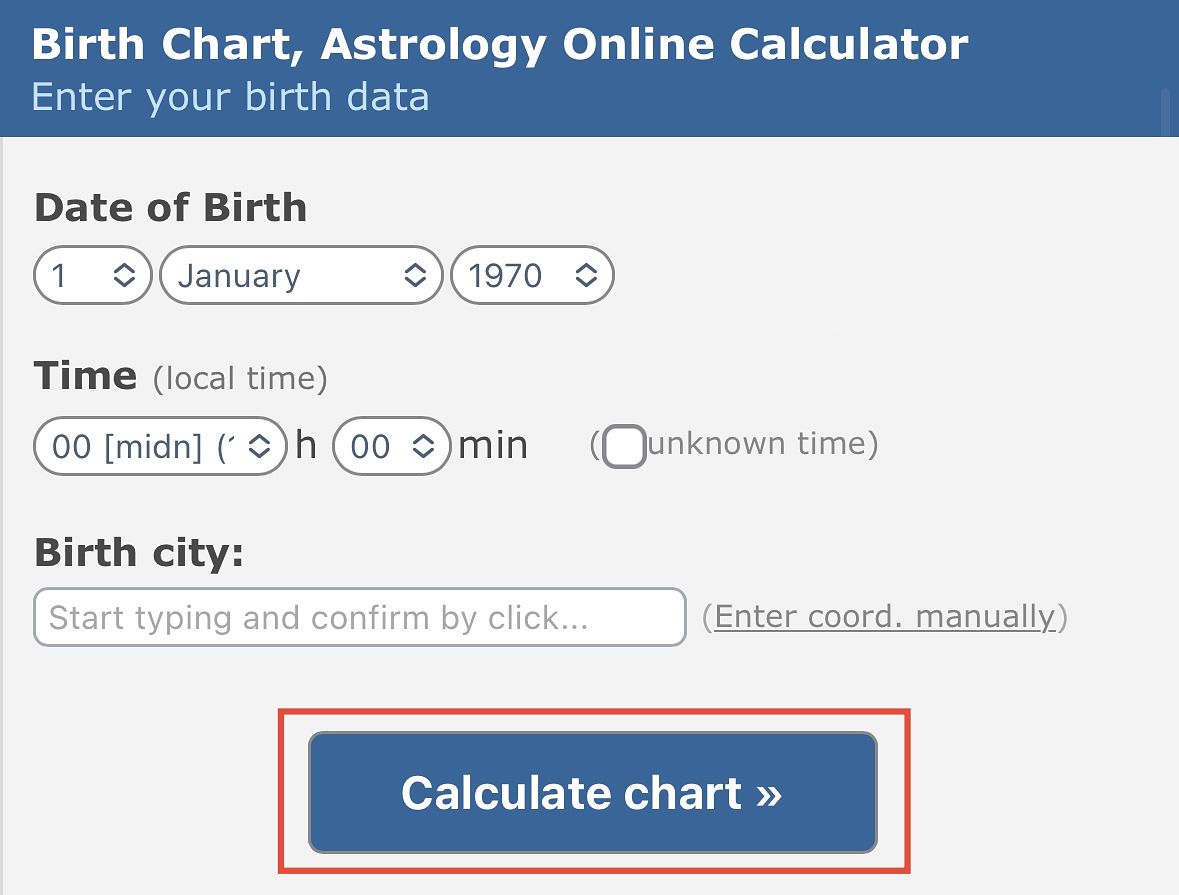Click the Birth city input field
The height and width of the screenshot is (895, 1179).
358,617
